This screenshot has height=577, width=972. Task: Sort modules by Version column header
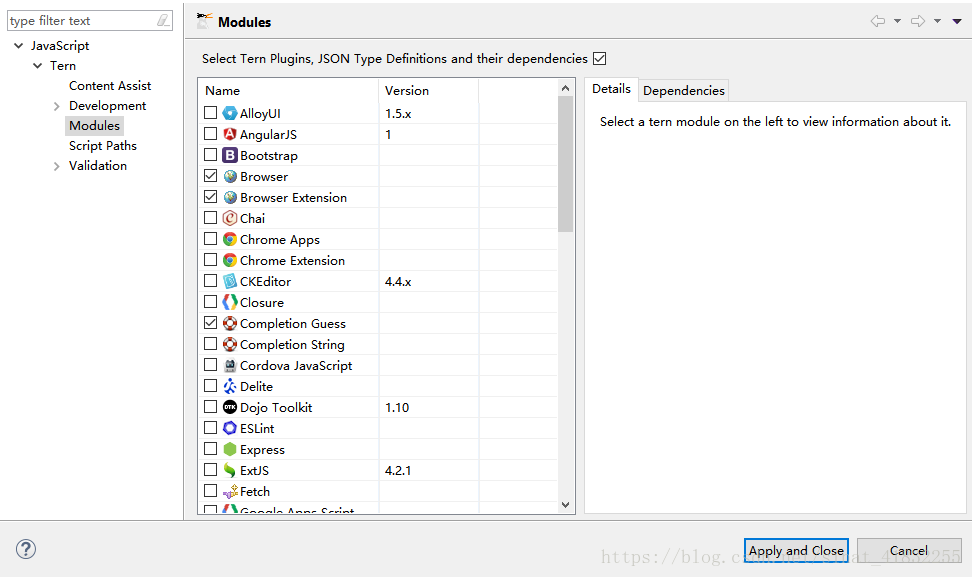(428, 90)
